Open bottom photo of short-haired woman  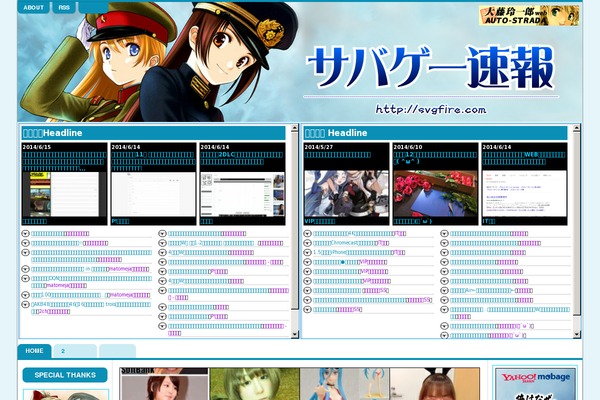pyautogui.click(x=164, y=384)
